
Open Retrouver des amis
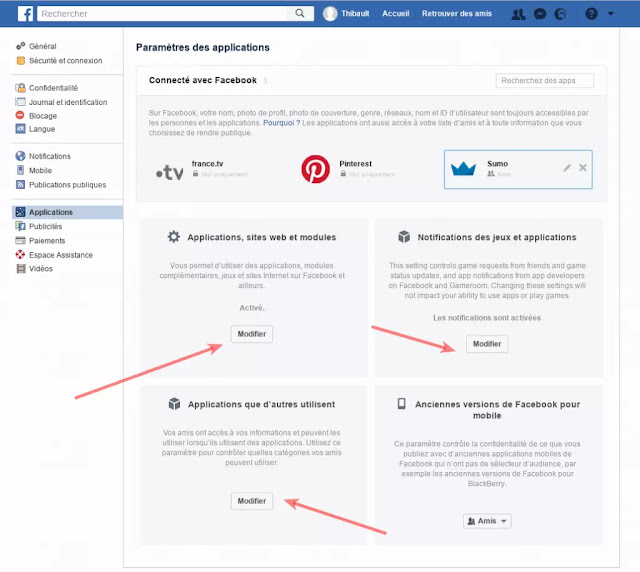pyautogui.click(x=457, y=13)
